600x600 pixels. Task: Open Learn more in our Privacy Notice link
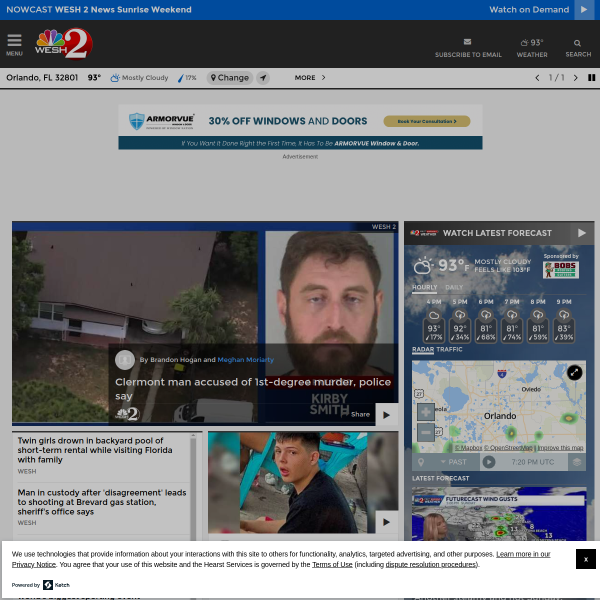click(281, 559)
